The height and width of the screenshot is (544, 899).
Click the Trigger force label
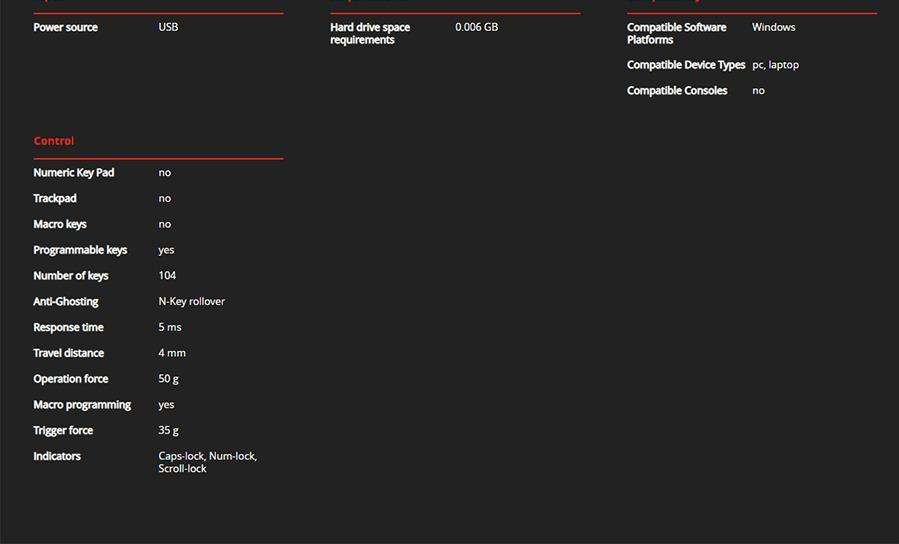pyautogui.click(x=63, y=431)
